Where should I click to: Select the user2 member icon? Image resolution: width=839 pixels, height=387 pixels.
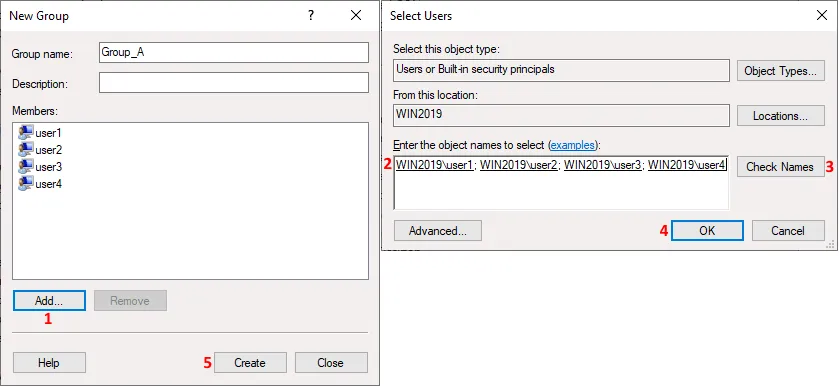[25, 149]
